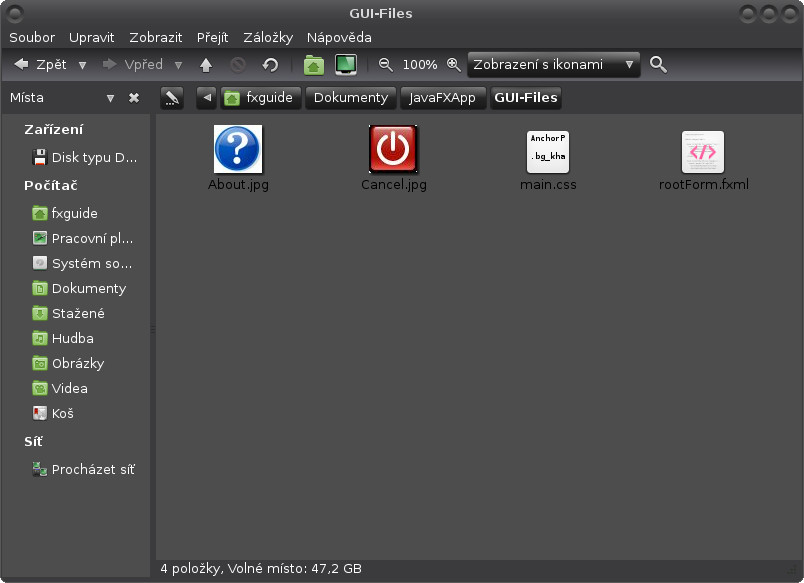This screenshot has width=804, height=583.
Task: Open the Vpřed history dropdown arrow
Action: [178, 65]
